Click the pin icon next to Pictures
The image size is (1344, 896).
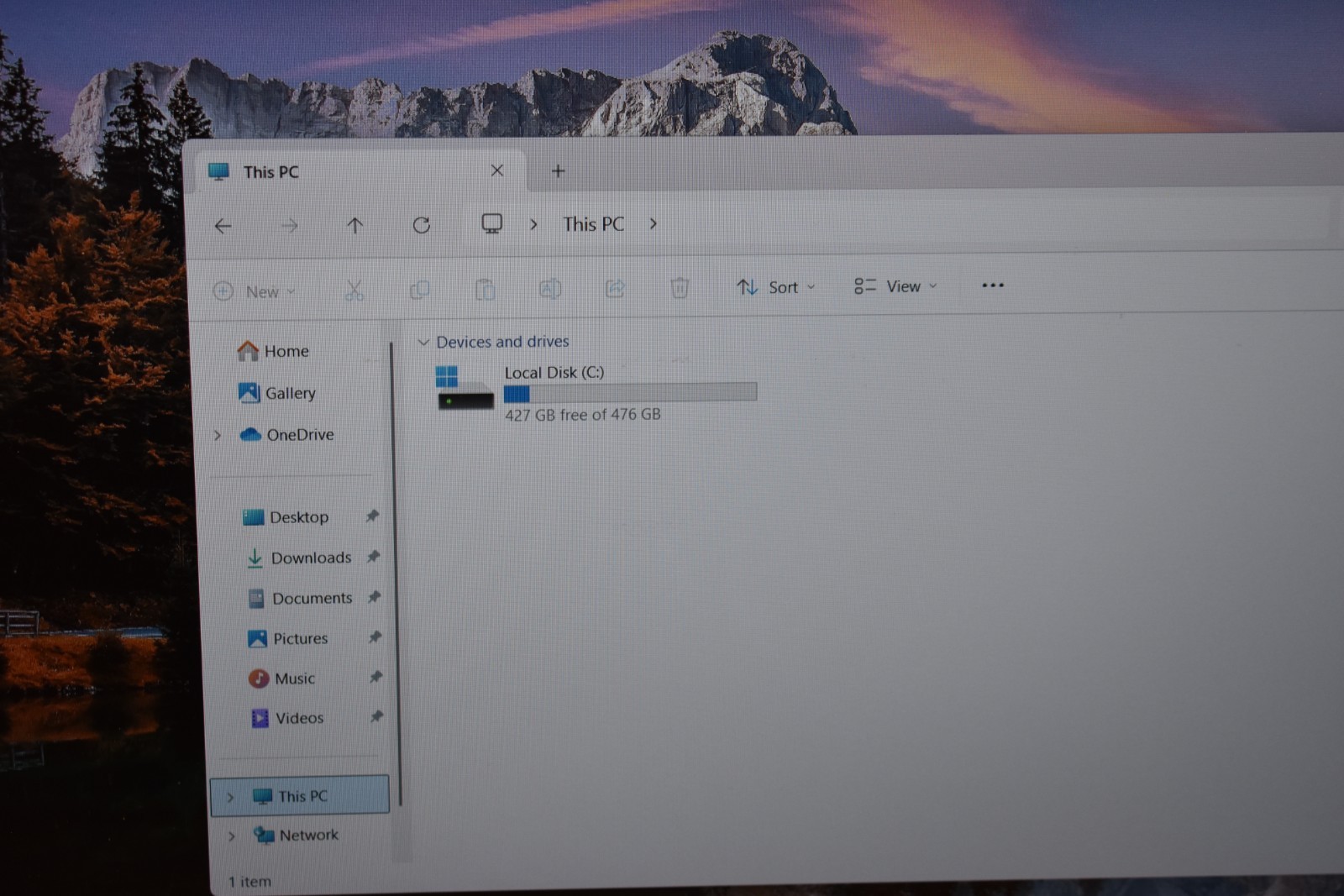[x=375, y=637]
